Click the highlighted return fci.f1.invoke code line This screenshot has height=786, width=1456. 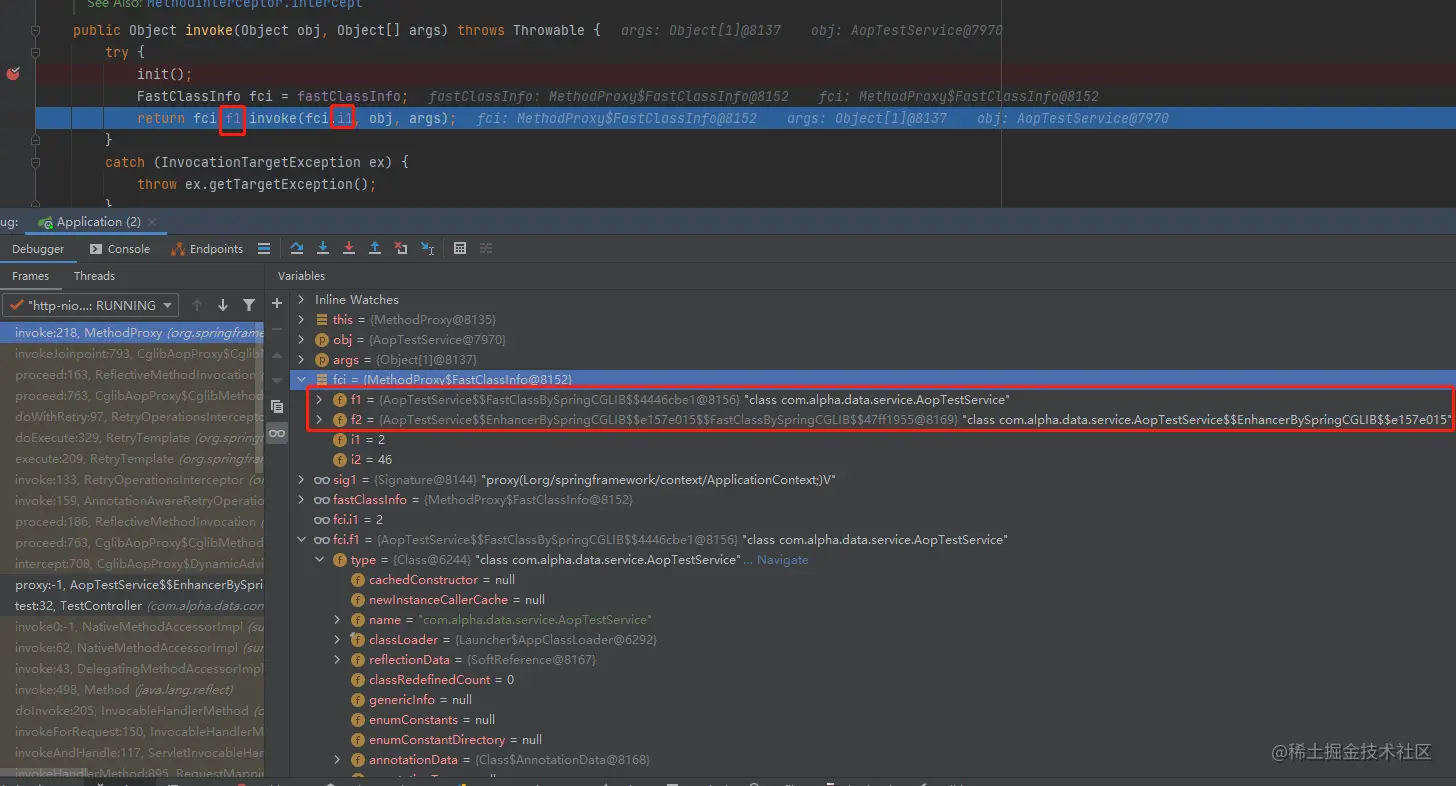pyautogui.click(x=745, y=118)
